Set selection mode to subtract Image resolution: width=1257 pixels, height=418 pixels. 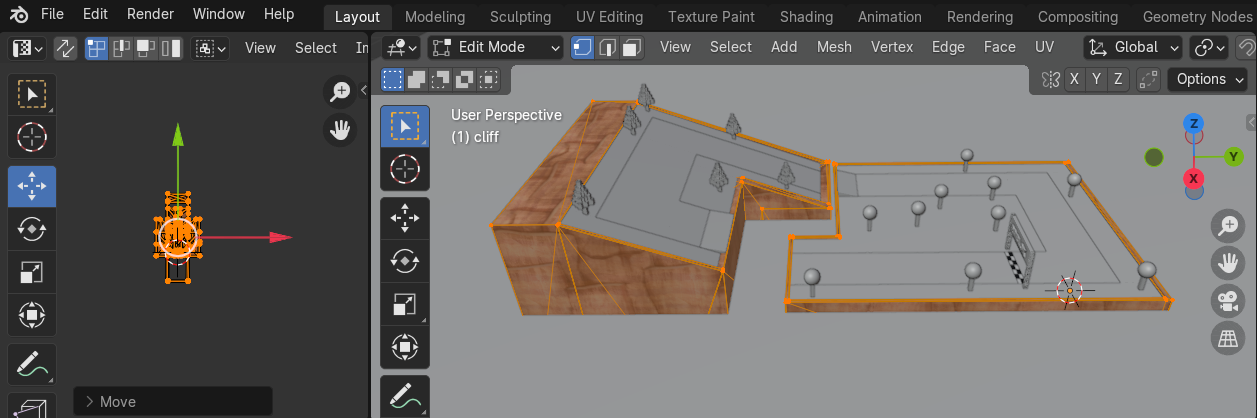[441, 79]
